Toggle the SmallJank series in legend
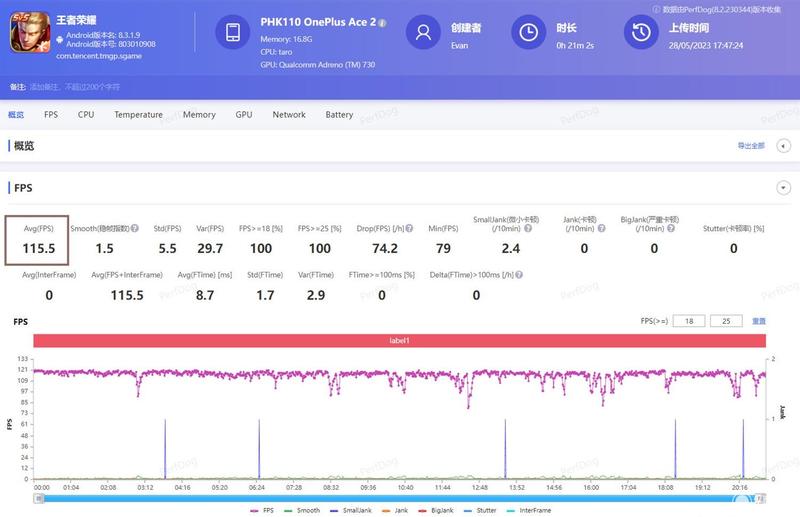800x517 pixels. pyautogui.click(x=351, y=510)
